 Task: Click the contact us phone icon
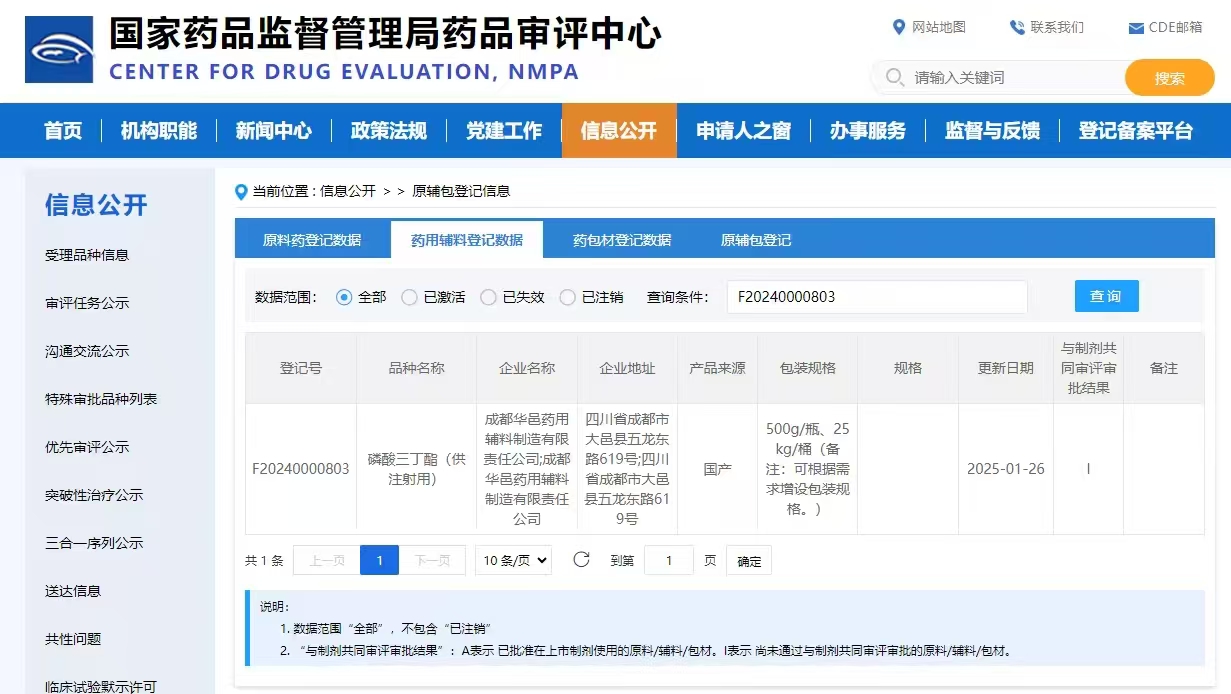point(1017,27)
